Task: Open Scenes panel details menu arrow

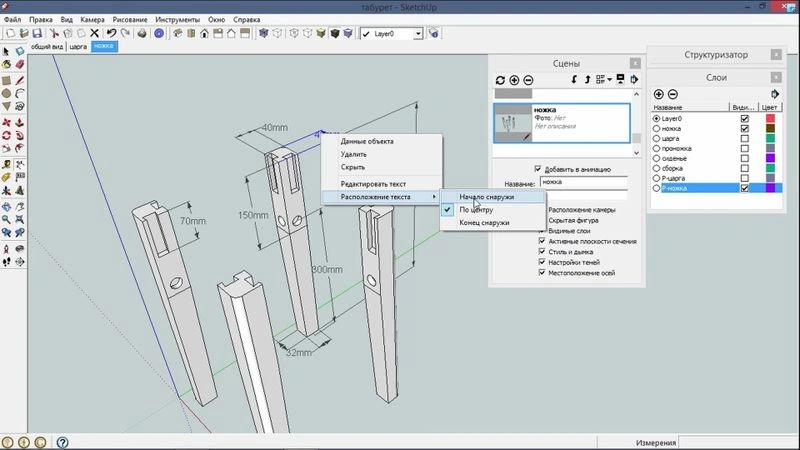Action: [634, 80]
